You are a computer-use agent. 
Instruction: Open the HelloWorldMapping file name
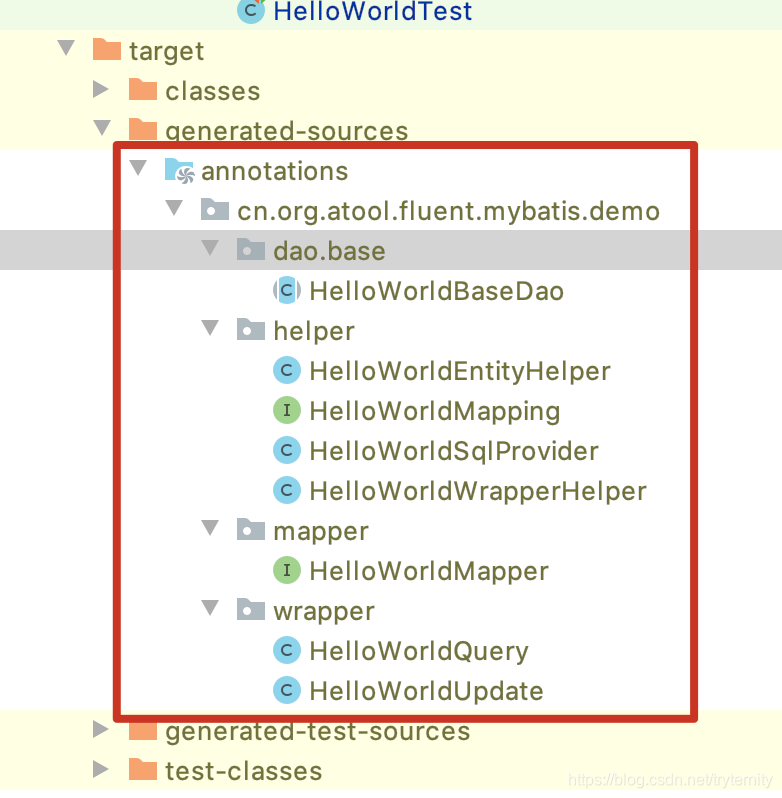click(435, 411)
